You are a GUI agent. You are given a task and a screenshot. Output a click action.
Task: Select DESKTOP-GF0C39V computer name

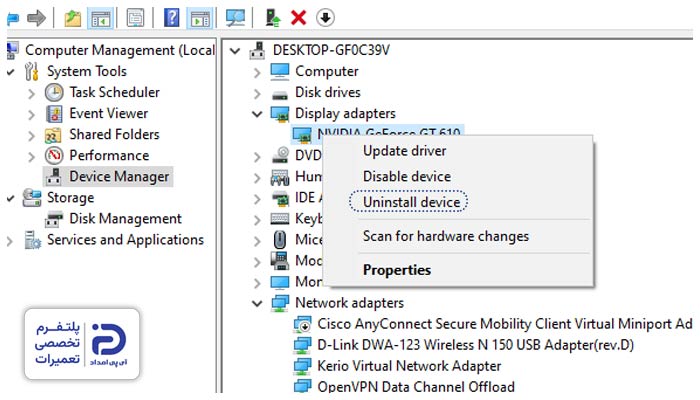coord(331,50)
